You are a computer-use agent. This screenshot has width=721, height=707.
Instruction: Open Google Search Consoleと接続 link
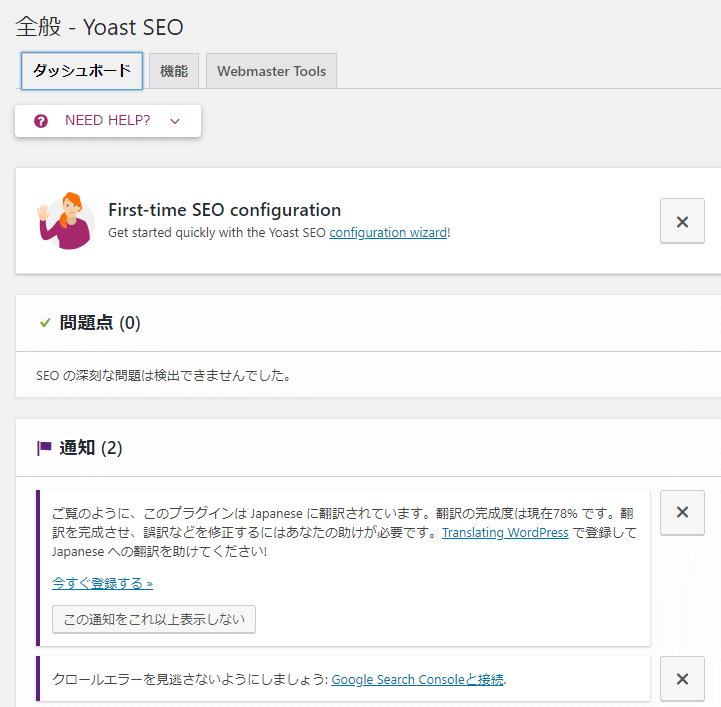(418, 679)
